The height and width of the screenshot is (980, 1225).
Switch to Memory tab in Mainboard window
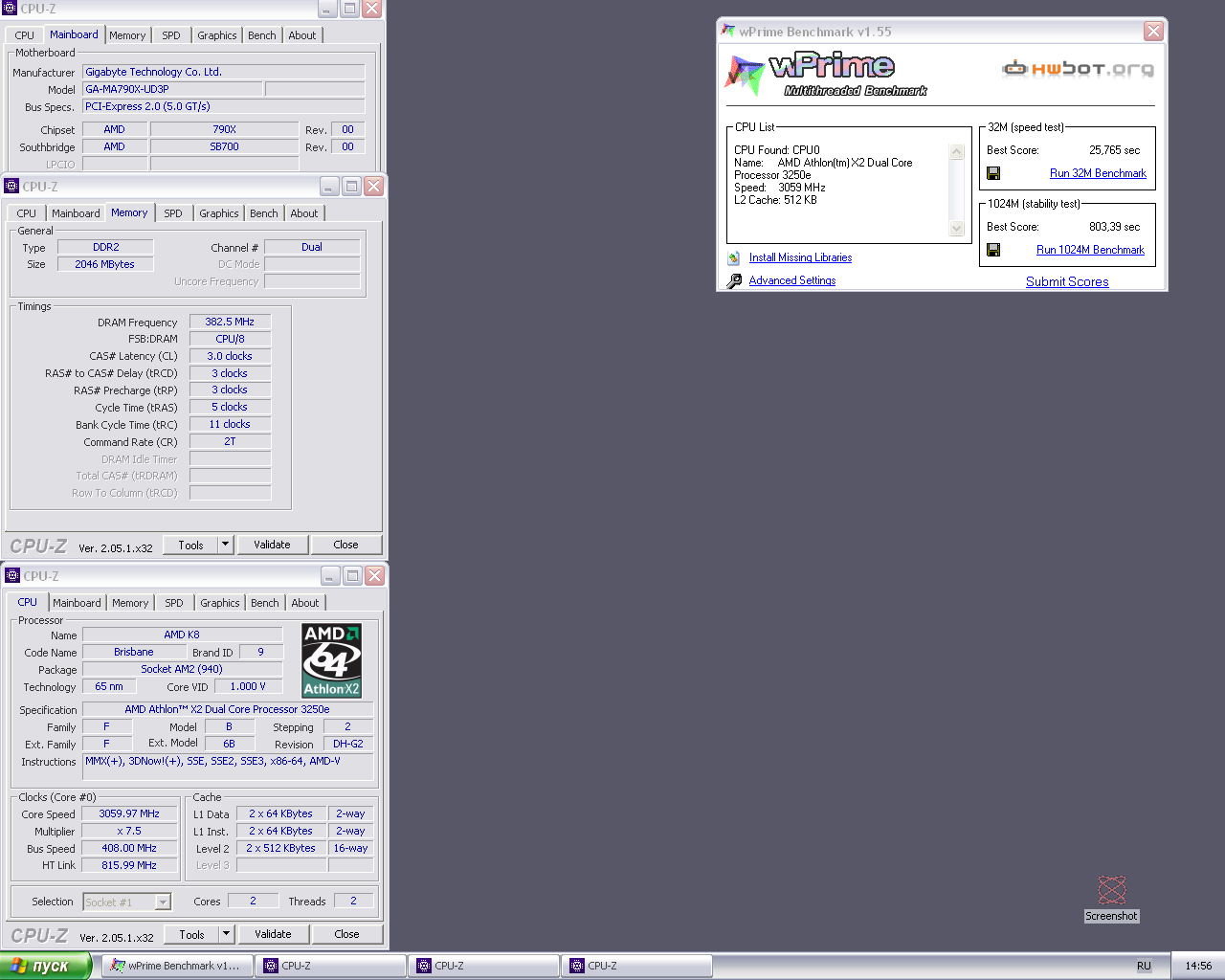tap(127, 35)
